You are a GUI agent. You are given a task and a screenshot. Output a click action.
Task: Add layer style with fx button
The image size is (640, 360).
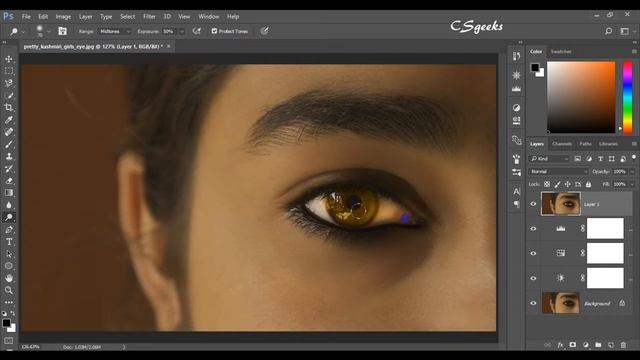[x=560, y=345]
